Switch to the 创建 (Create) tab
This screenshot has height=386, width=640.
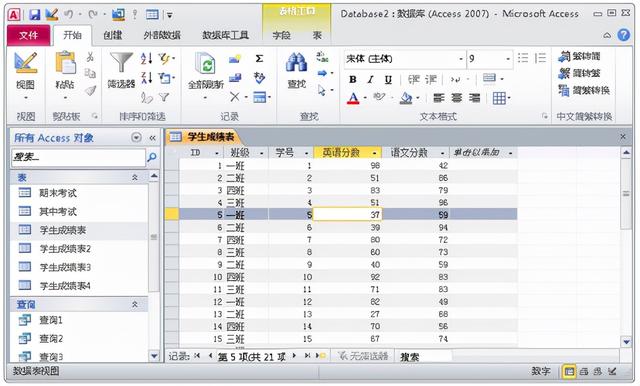pos(113,35)
